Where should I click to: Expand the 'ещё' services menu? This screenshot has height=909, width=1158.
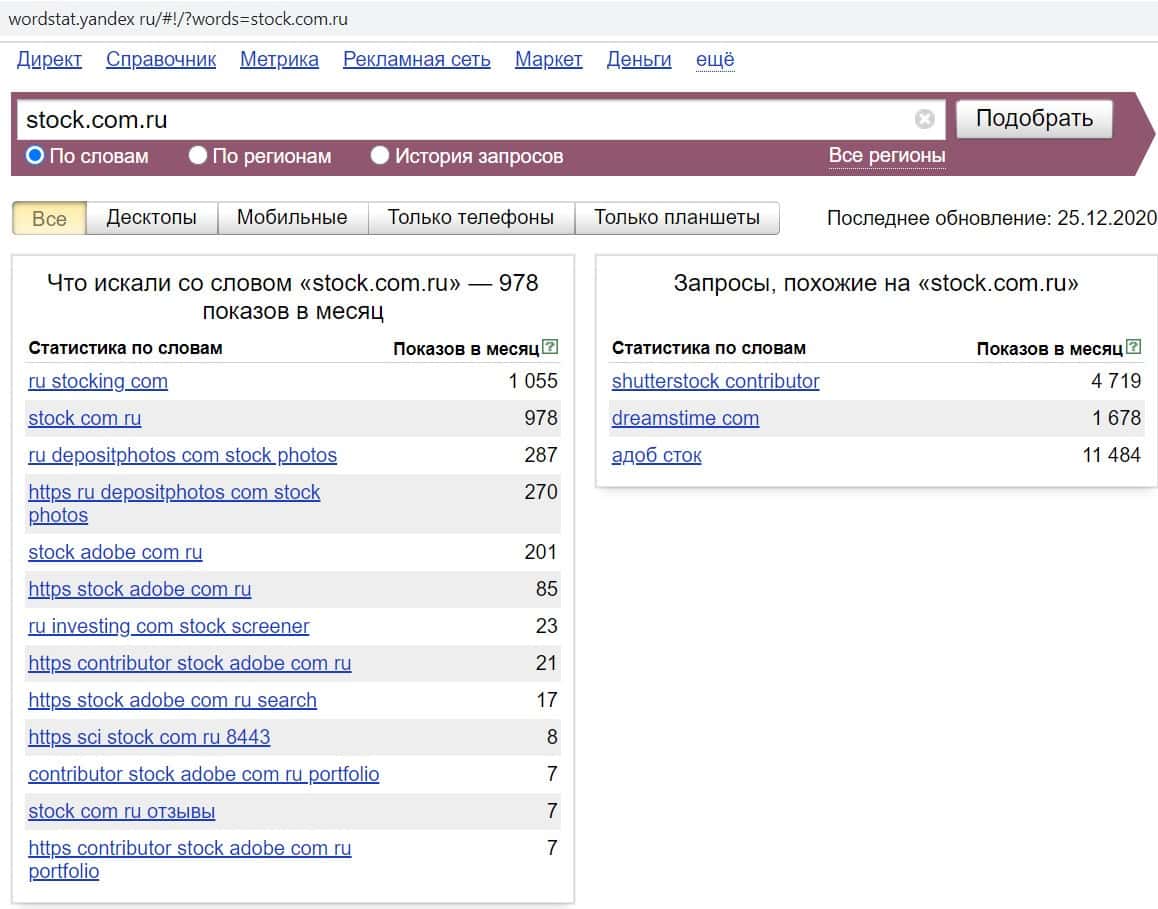click(714, 60)
